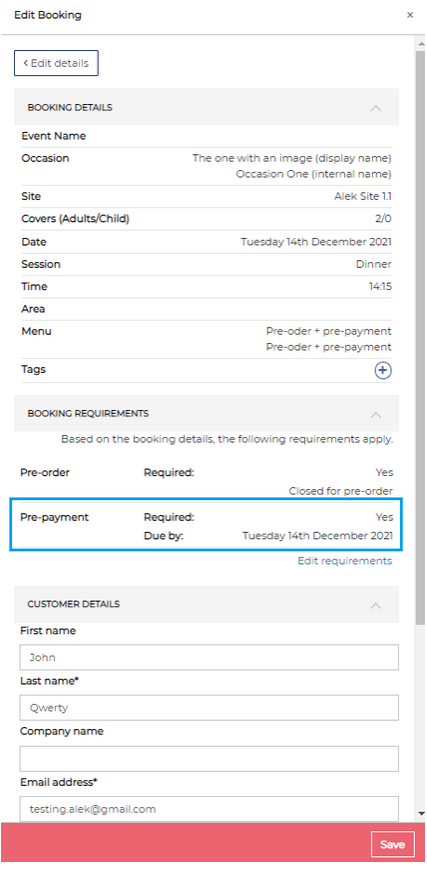
Task: Go back via Edit details button
Action: point(56,63)
